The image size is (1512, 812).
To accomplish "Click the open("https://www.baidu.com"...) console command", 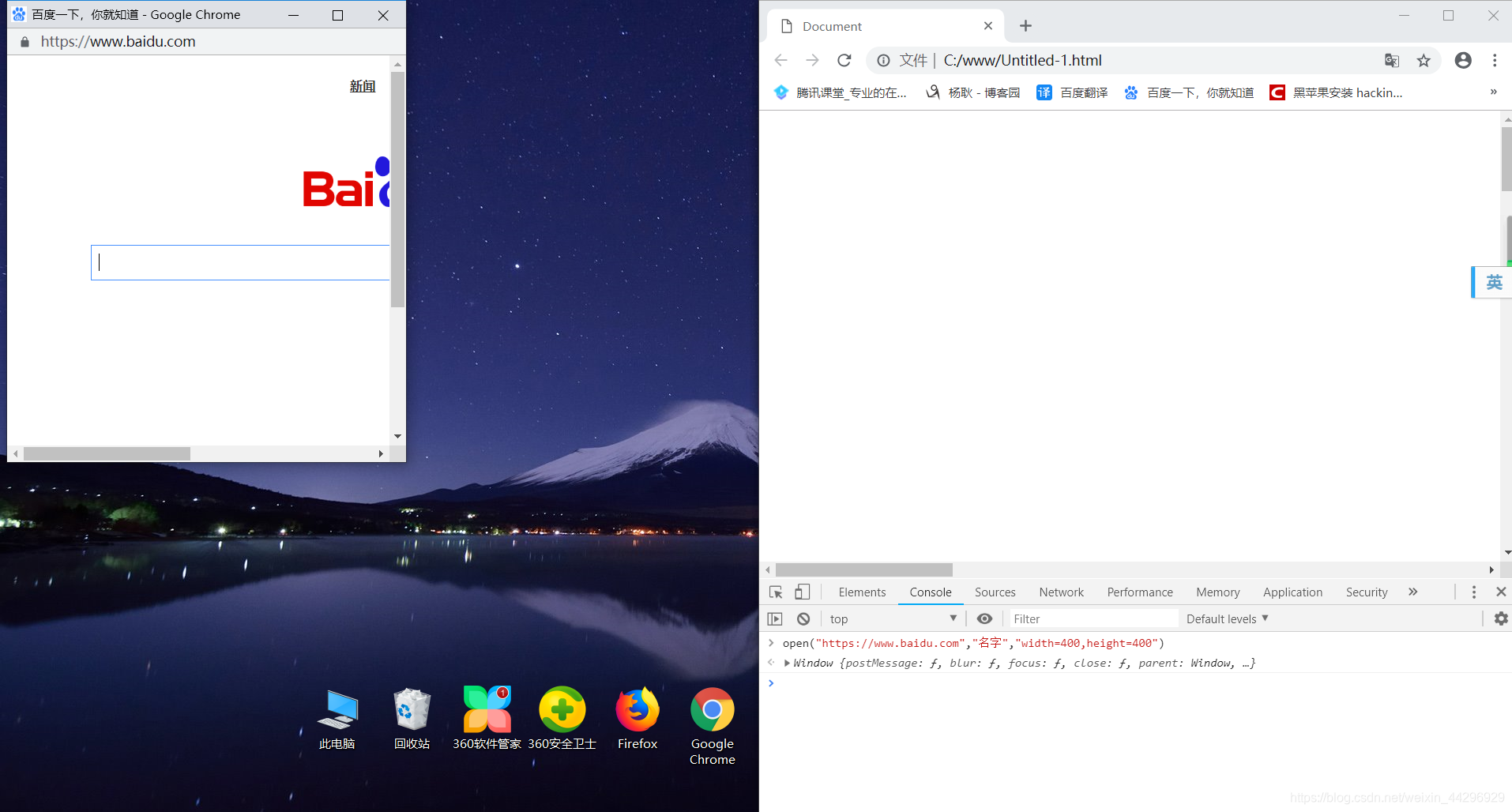I will 973,644.
